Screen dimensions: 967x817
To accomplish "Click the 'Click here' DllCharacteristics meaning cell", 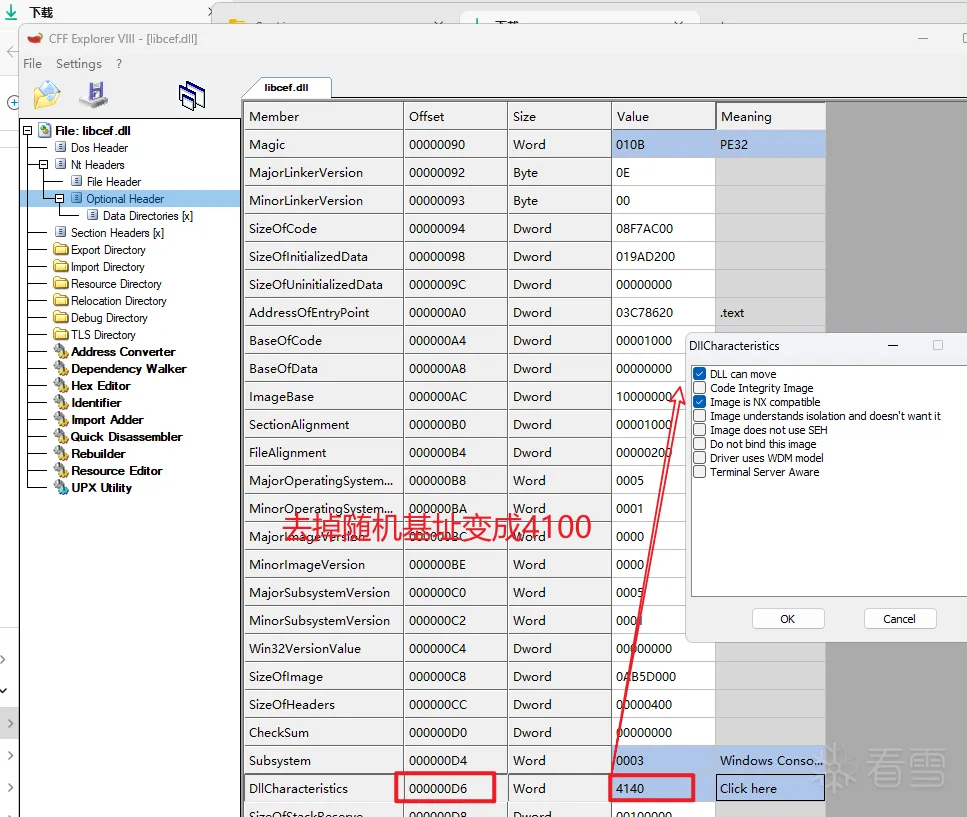I will [770, 788].
